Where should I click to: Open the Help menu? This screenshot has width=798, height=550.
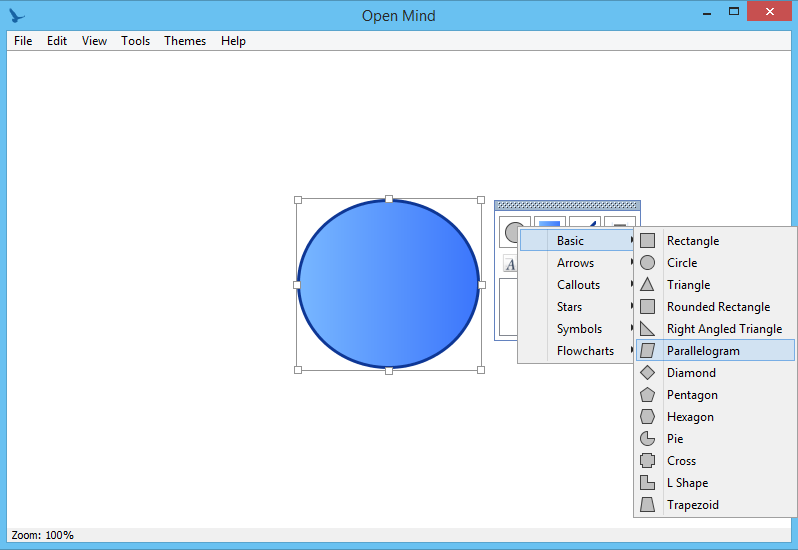(x=233, y=41)
